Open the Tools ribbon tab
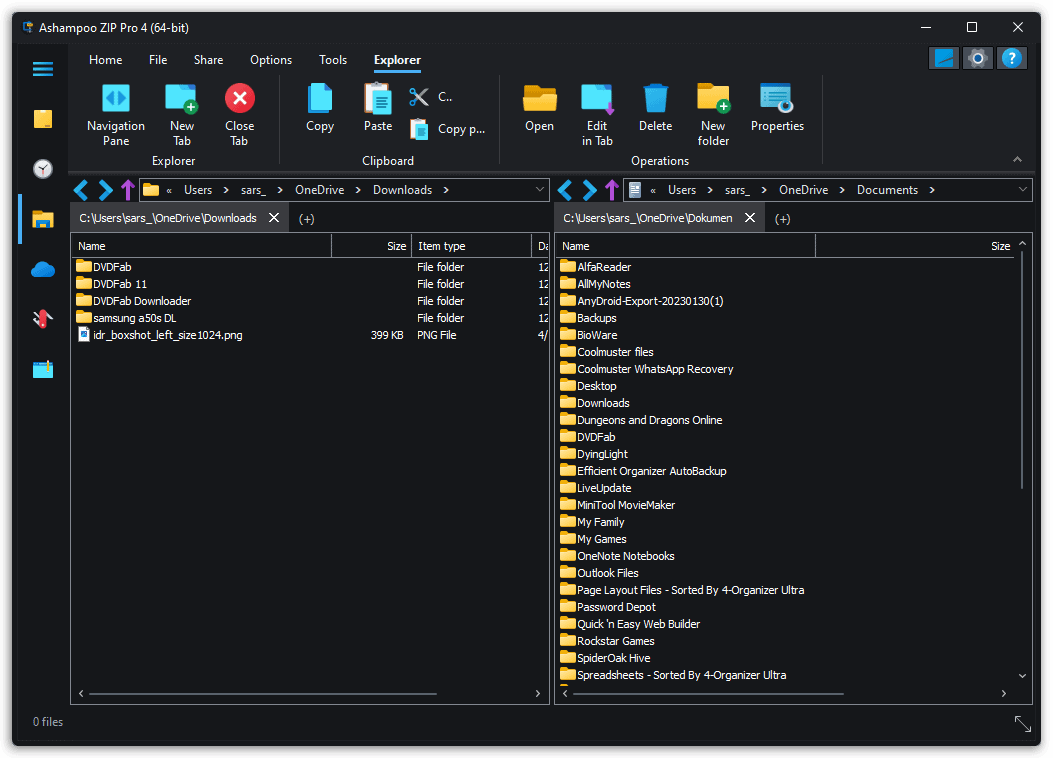 click(333, 60)
